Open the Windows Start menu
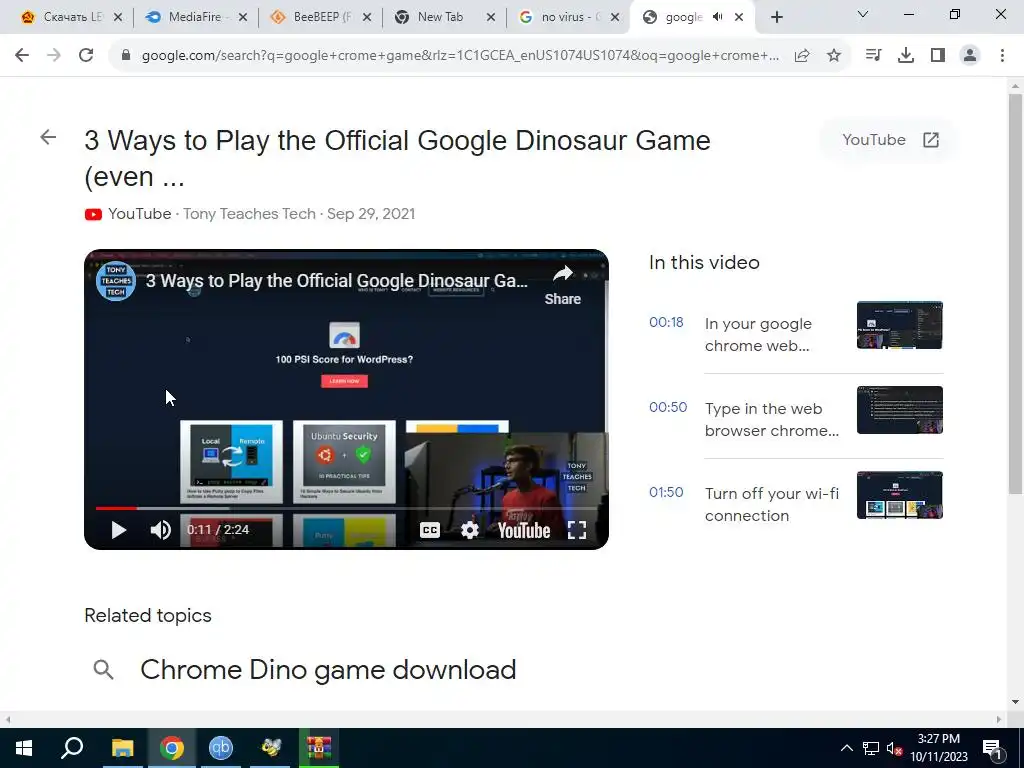Viewport: 1024px width, 768px height. 24,748
